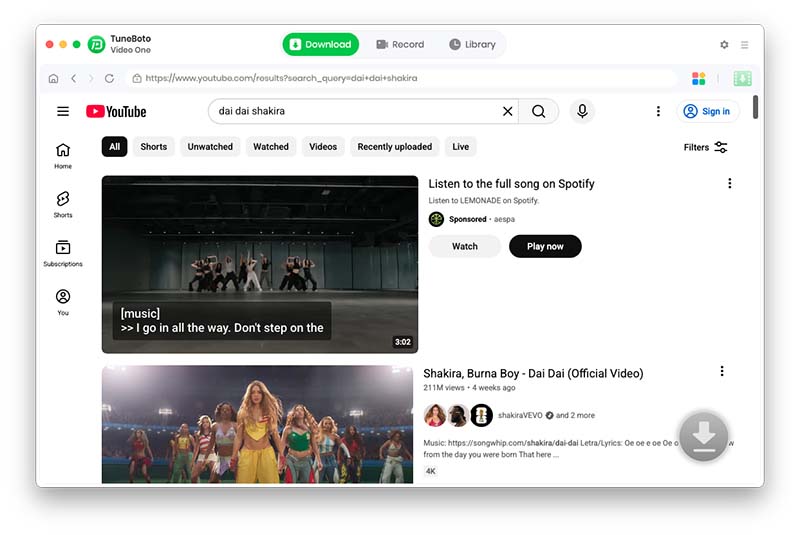Select the Watched filter chip
Screen dimensions: 800x535
270,147
